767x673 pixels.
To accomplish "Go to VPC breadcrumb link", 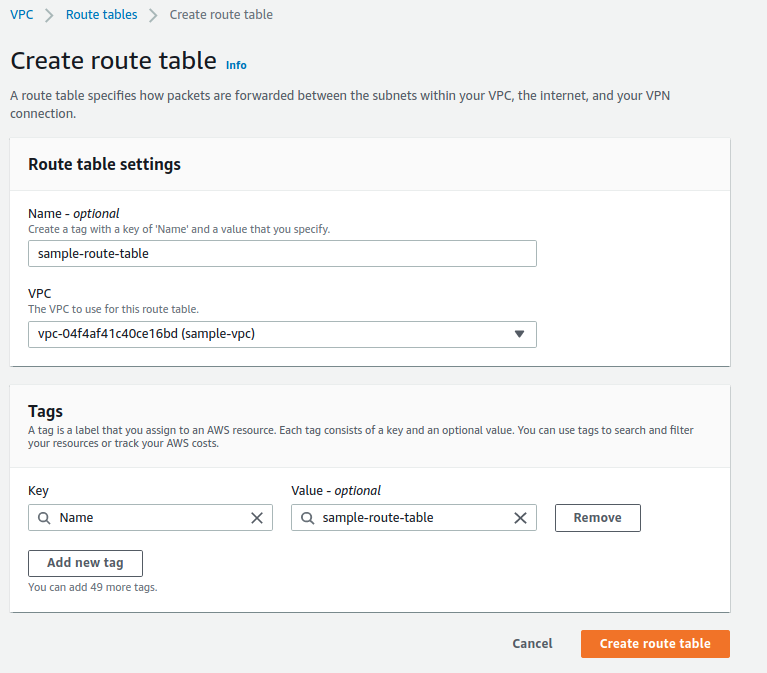I will pos(21,15).
